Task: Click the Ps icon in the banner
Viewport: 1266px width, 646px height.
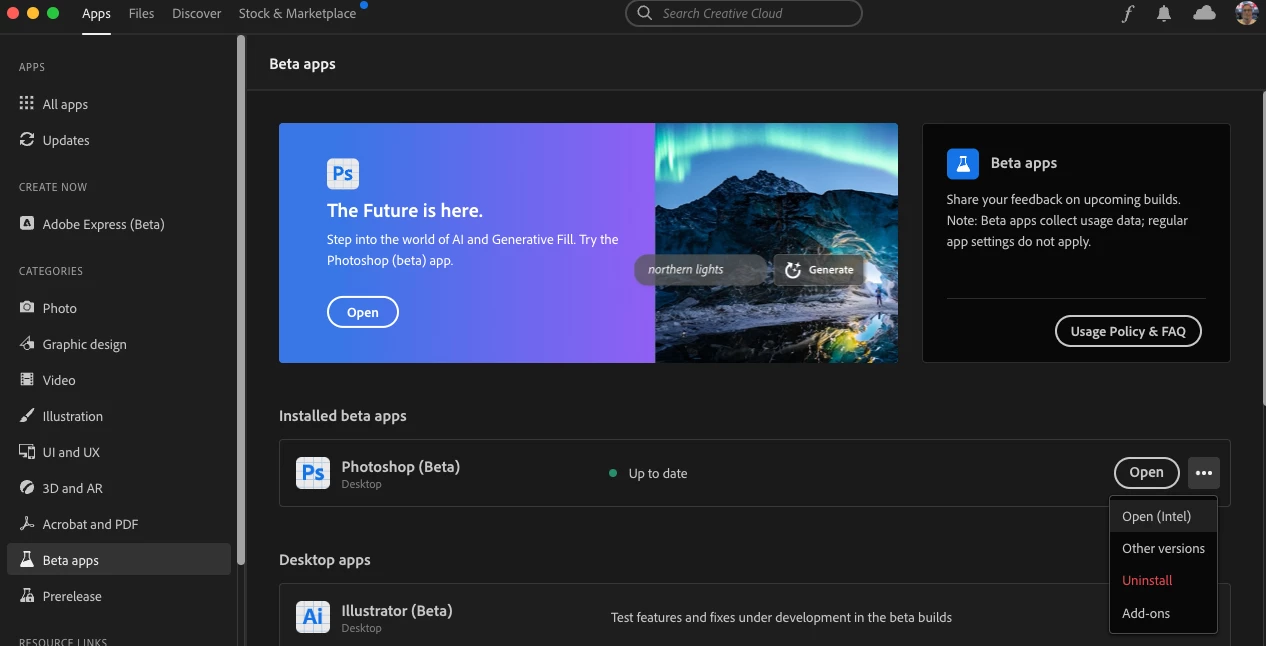Action: tap(343, 173)
